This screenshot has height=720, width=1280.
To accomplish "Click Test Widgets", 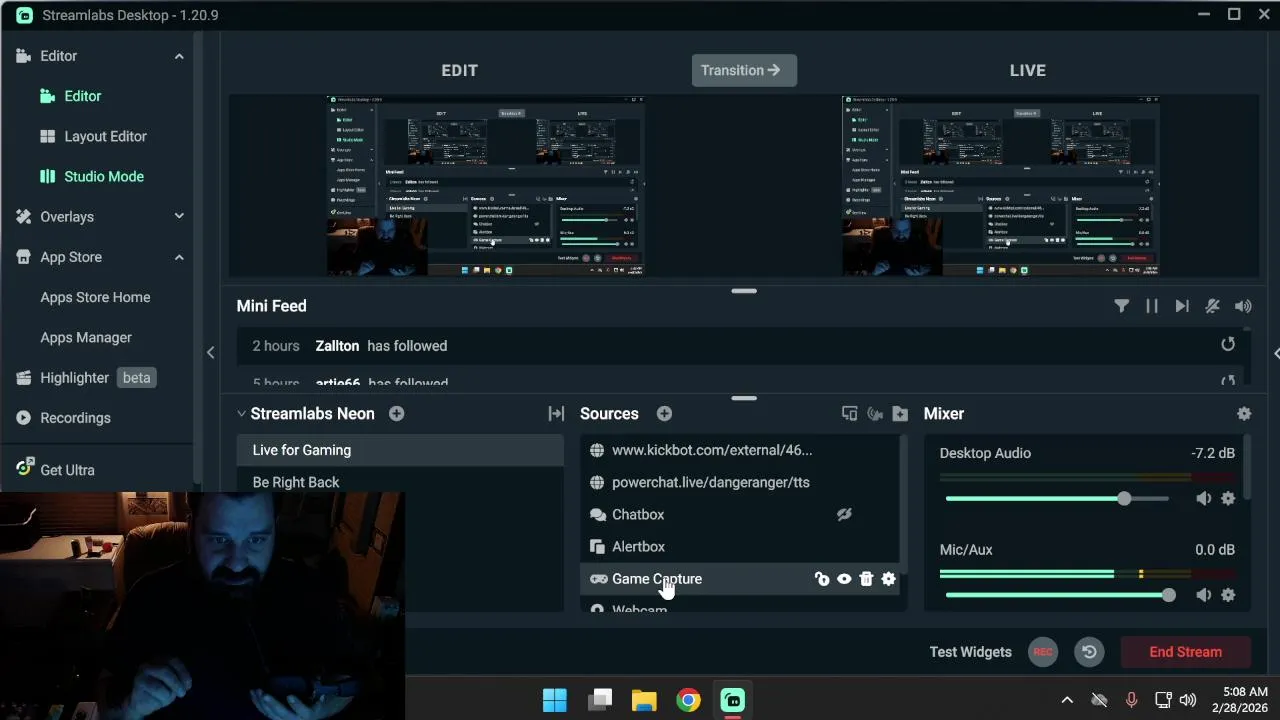I will click(970, 652).
